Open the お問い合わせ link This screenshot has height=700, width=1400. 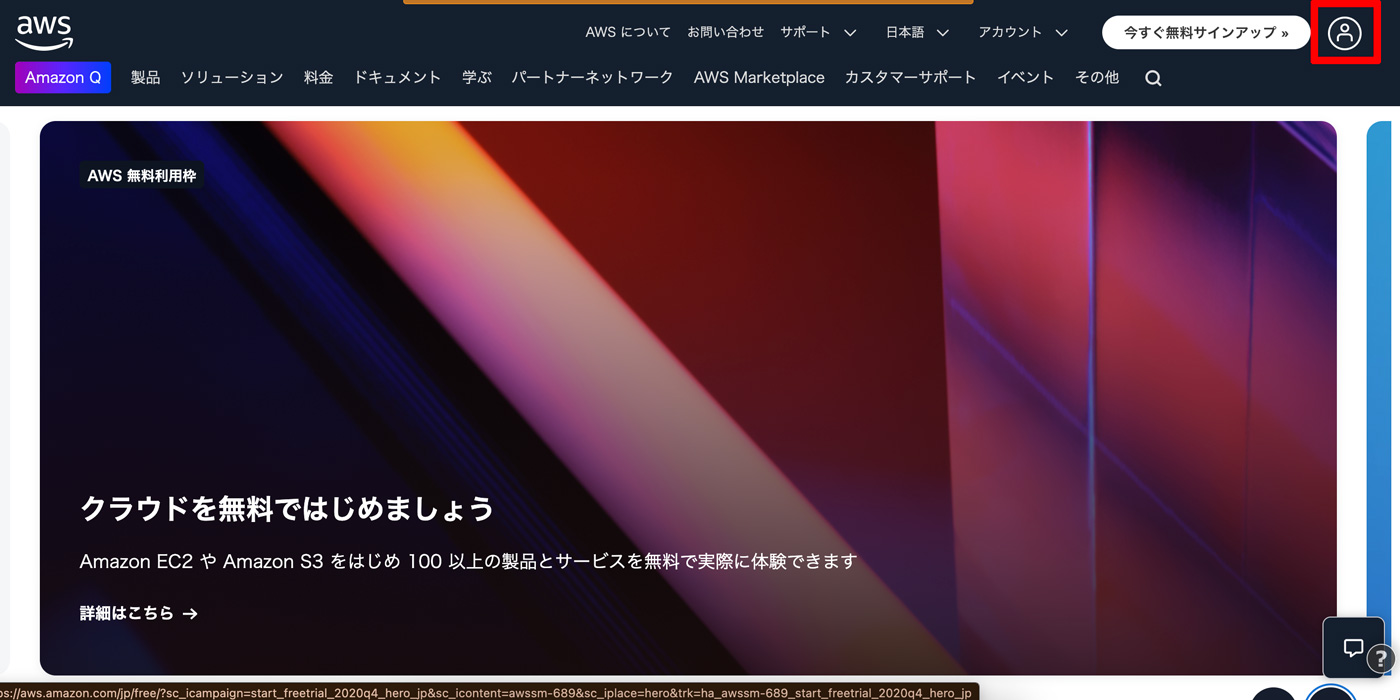coord(726,31)
